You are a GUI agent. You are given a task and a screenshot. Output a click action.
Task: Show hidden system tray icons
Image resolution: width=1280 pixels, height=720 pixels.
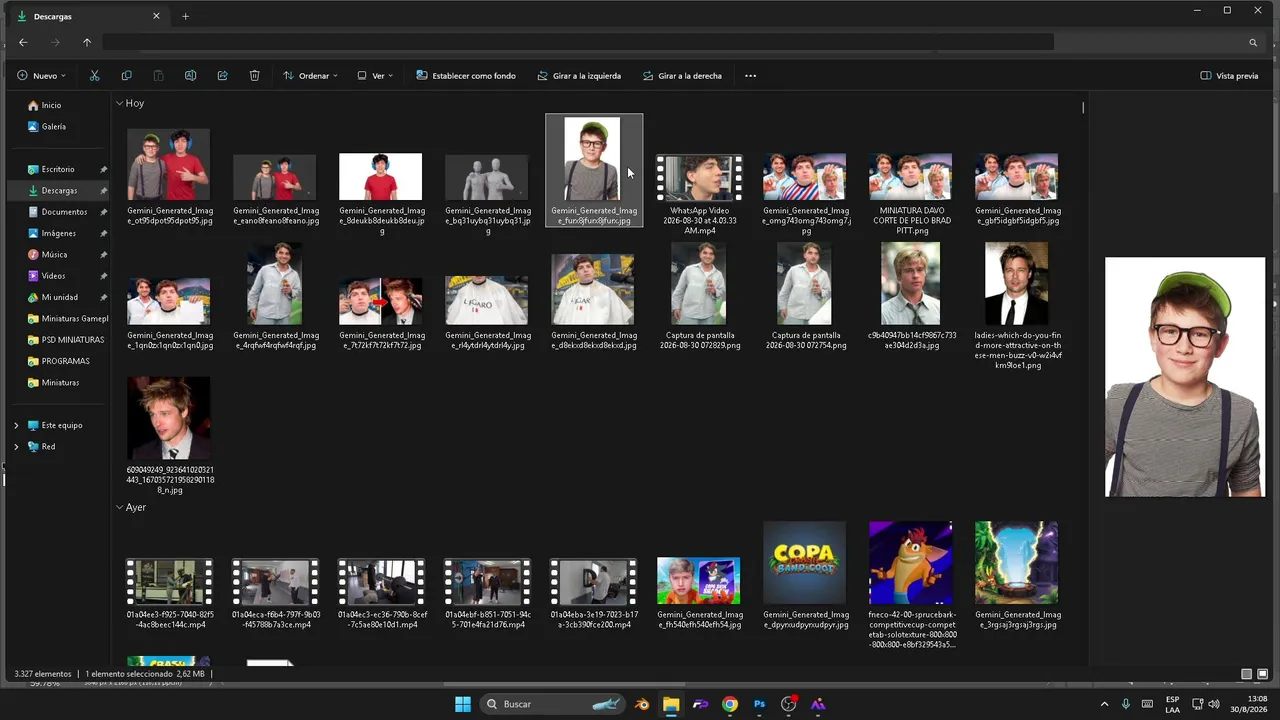(x=1104, y=704)
